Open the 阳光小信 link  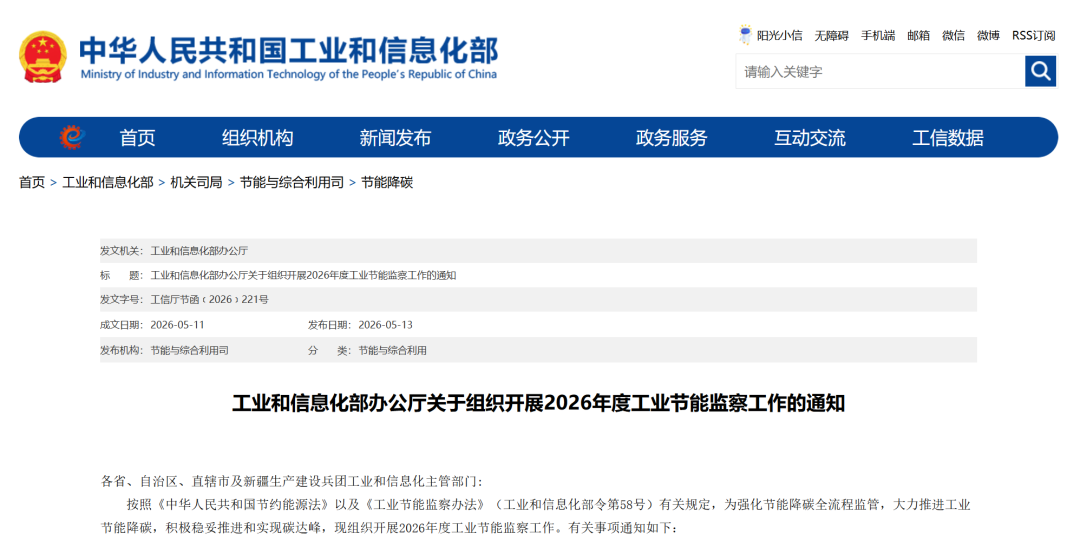pyautogui.click(x=780, y=35)
